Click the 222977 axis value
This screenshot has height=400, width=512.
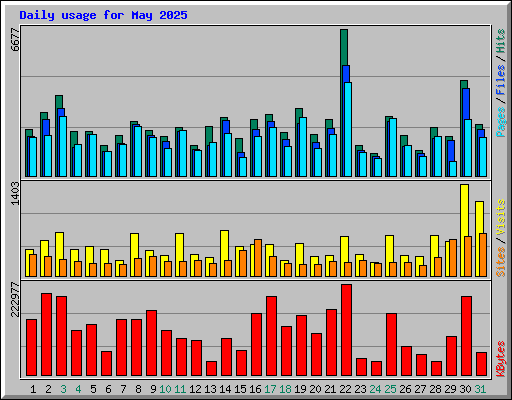pos(15,299)
